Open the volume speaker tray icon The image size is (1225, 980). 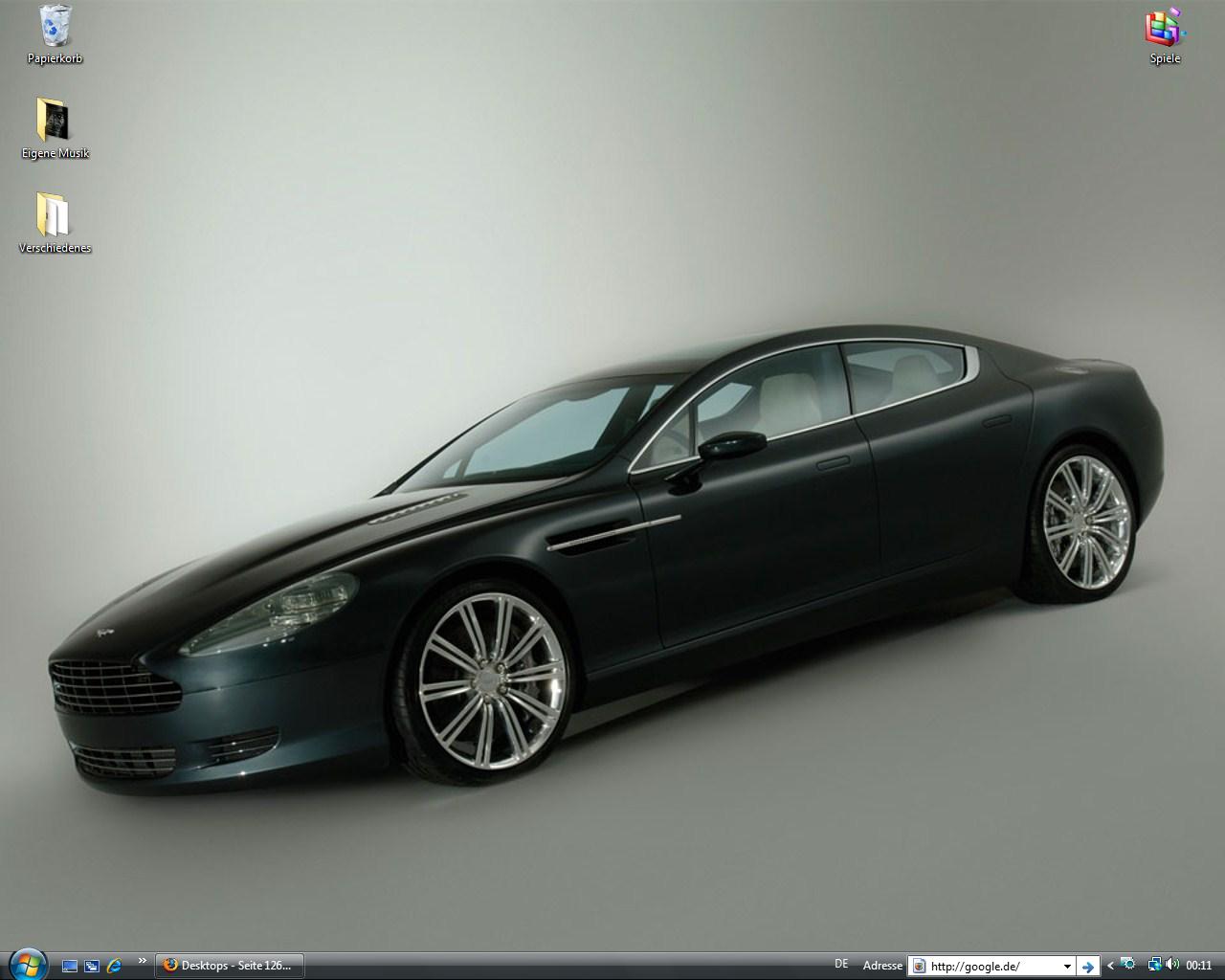pos(1172,965)
